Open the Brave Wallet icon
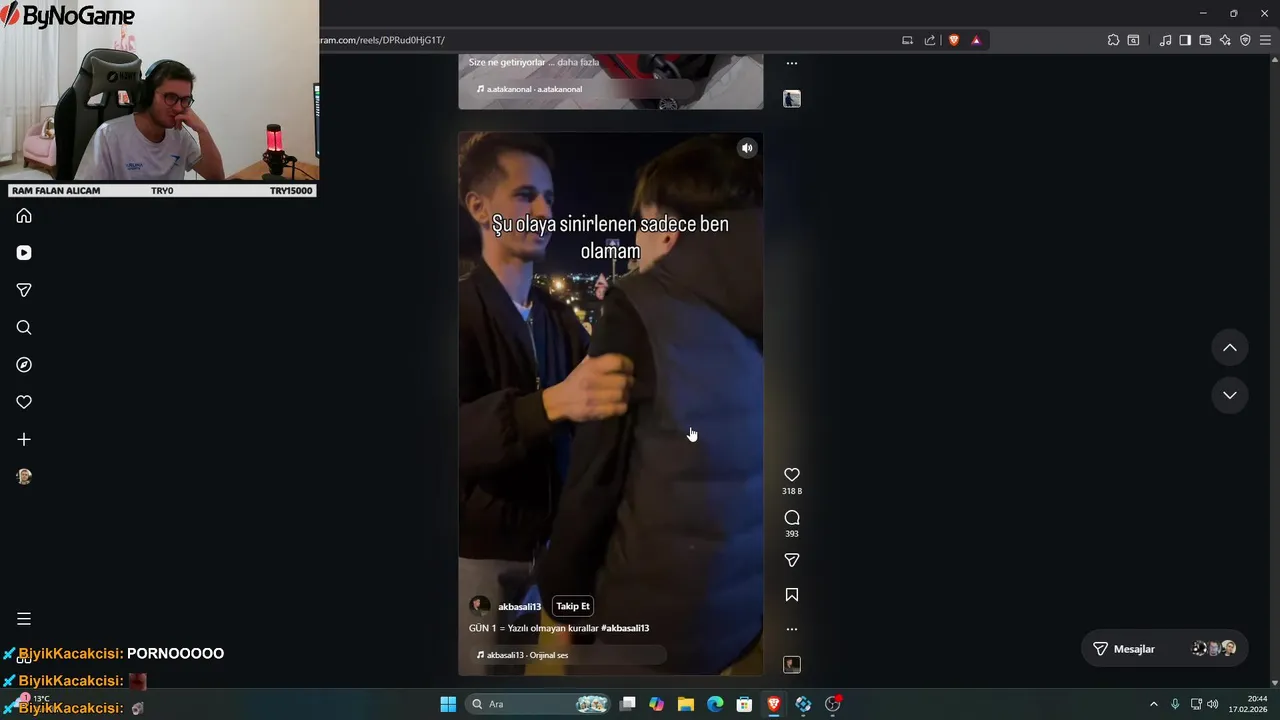This screenshot has width=1280, height=720. tap(1205, 40)
